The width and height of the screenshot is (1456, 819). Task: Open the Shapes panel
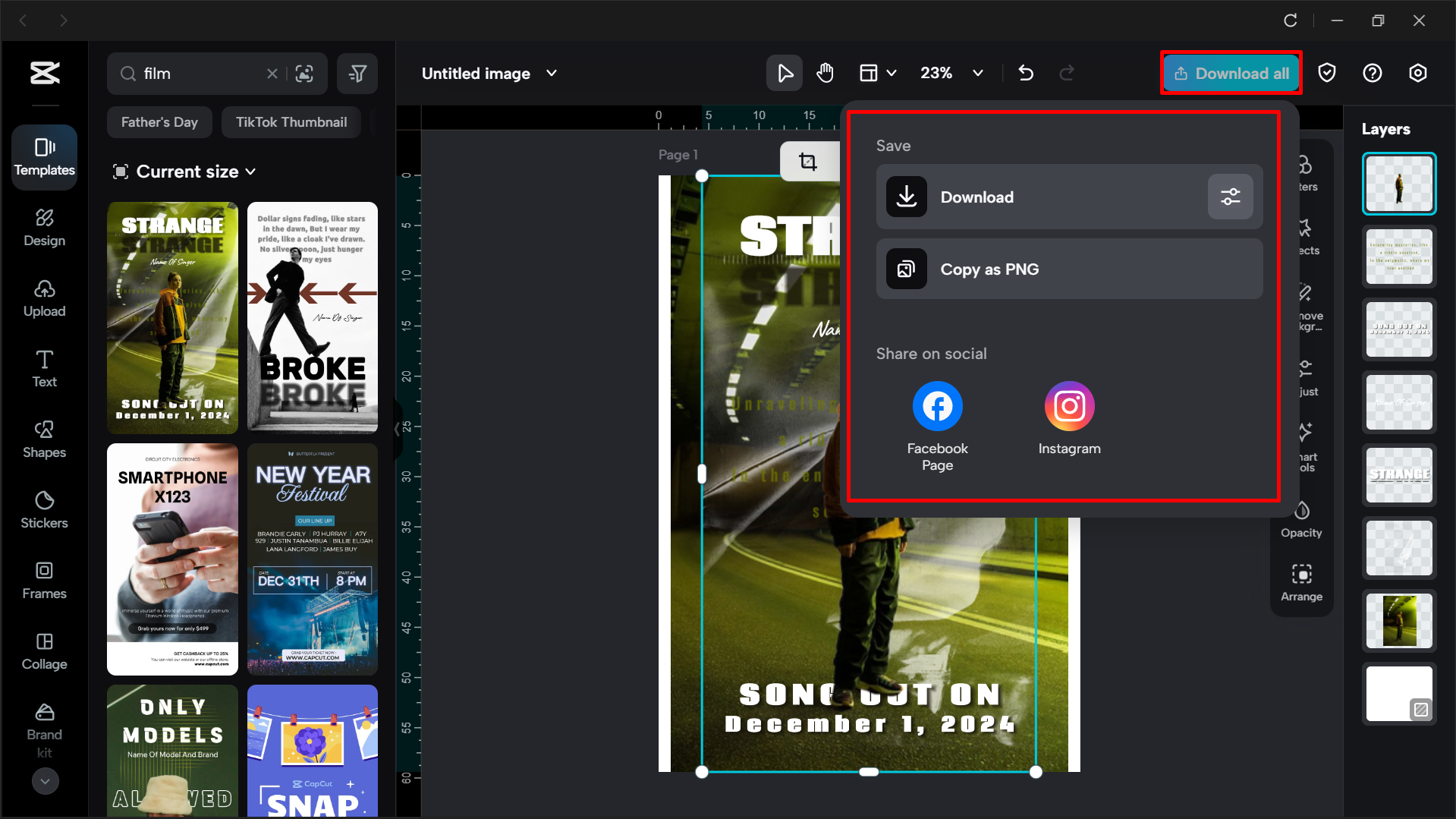point(44,439)
